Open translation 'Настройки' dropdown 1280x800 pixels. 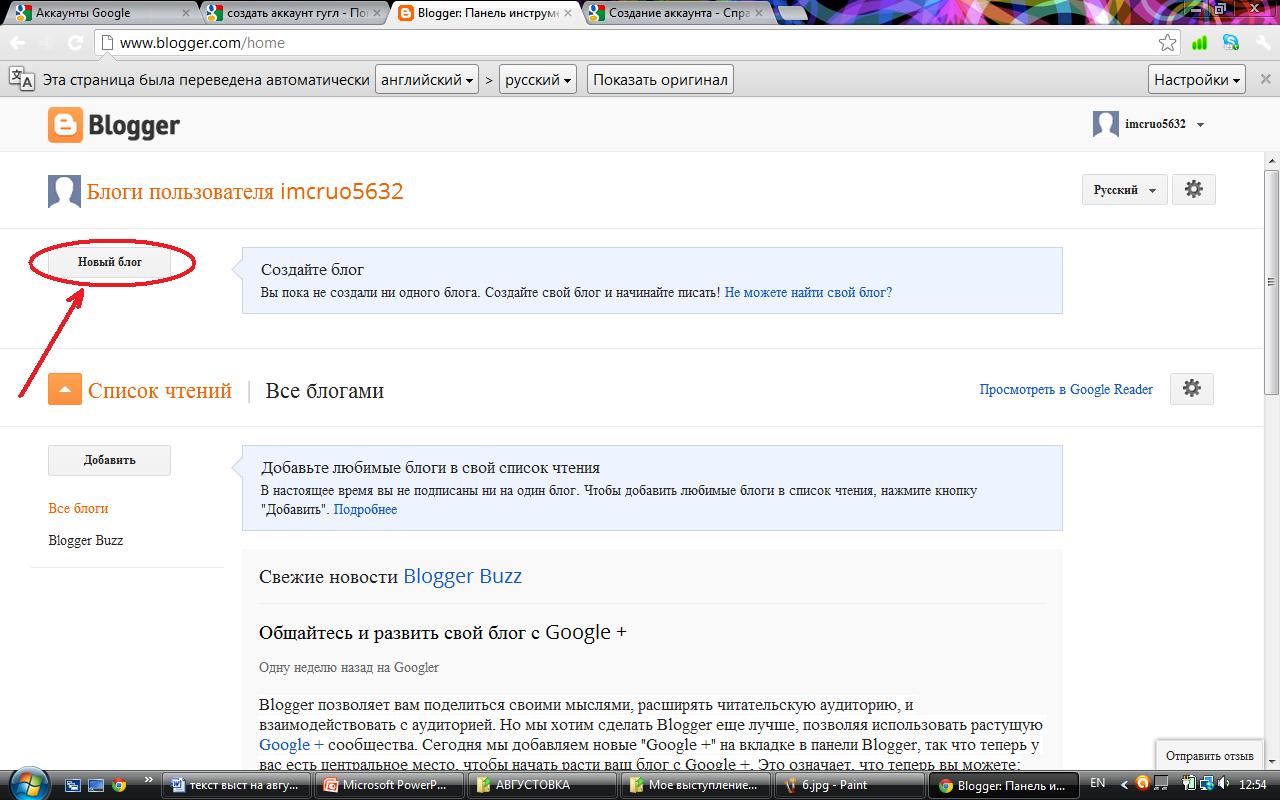1197,79
